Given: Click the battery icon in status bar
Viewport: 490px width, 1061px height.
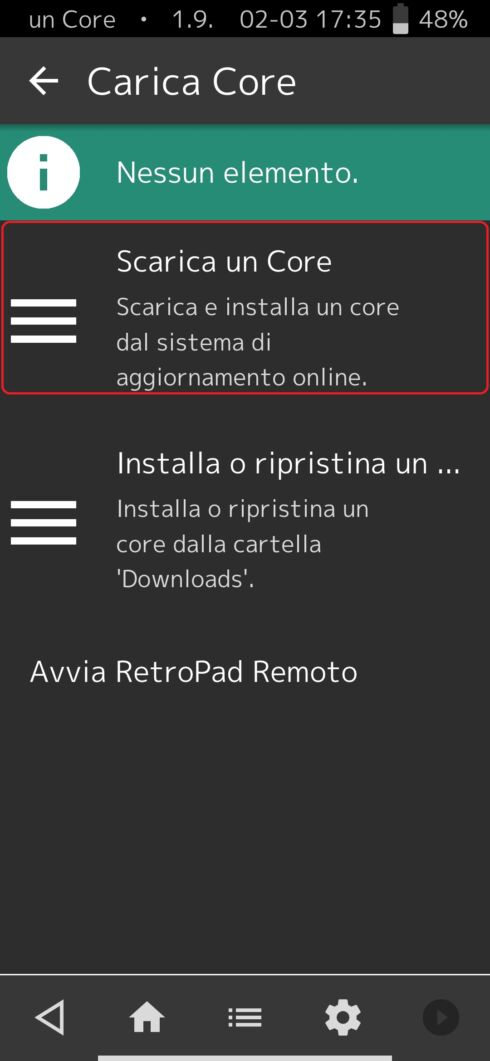Looking at the screenshot, I should coord(401,19).
